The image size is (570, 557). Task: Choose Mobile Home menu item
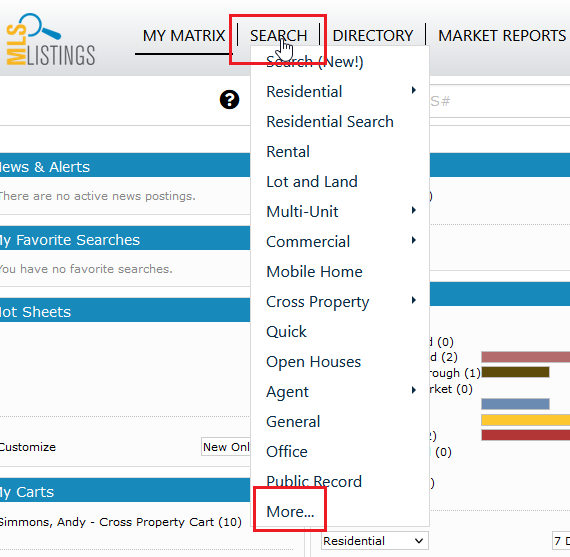tap(314, 272)
